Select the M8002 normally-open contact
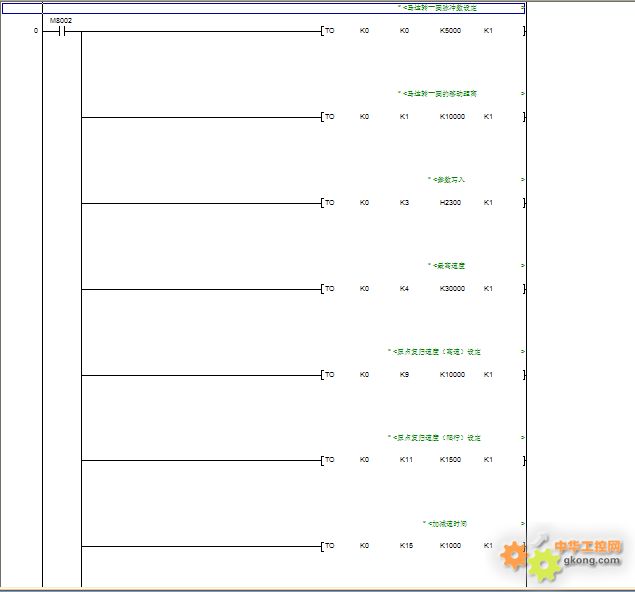Image resolution: width=635 pixels, height=592 pixels. pyautogui.click(x=61, y=31)
